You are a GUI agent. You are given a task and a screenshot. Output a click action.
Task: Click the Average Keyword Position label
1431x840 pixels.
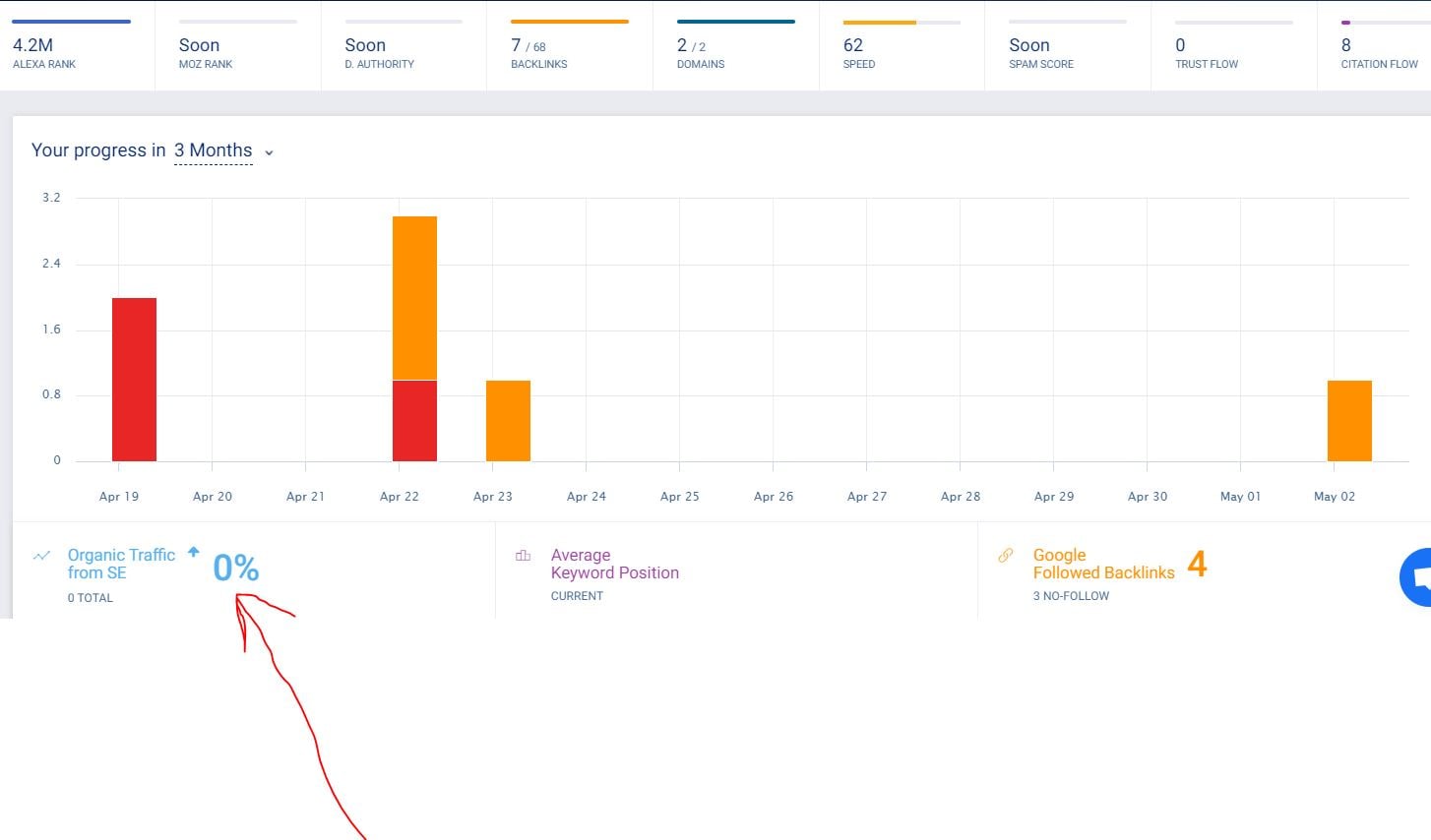pyautogui.click(x=614, y=564)
